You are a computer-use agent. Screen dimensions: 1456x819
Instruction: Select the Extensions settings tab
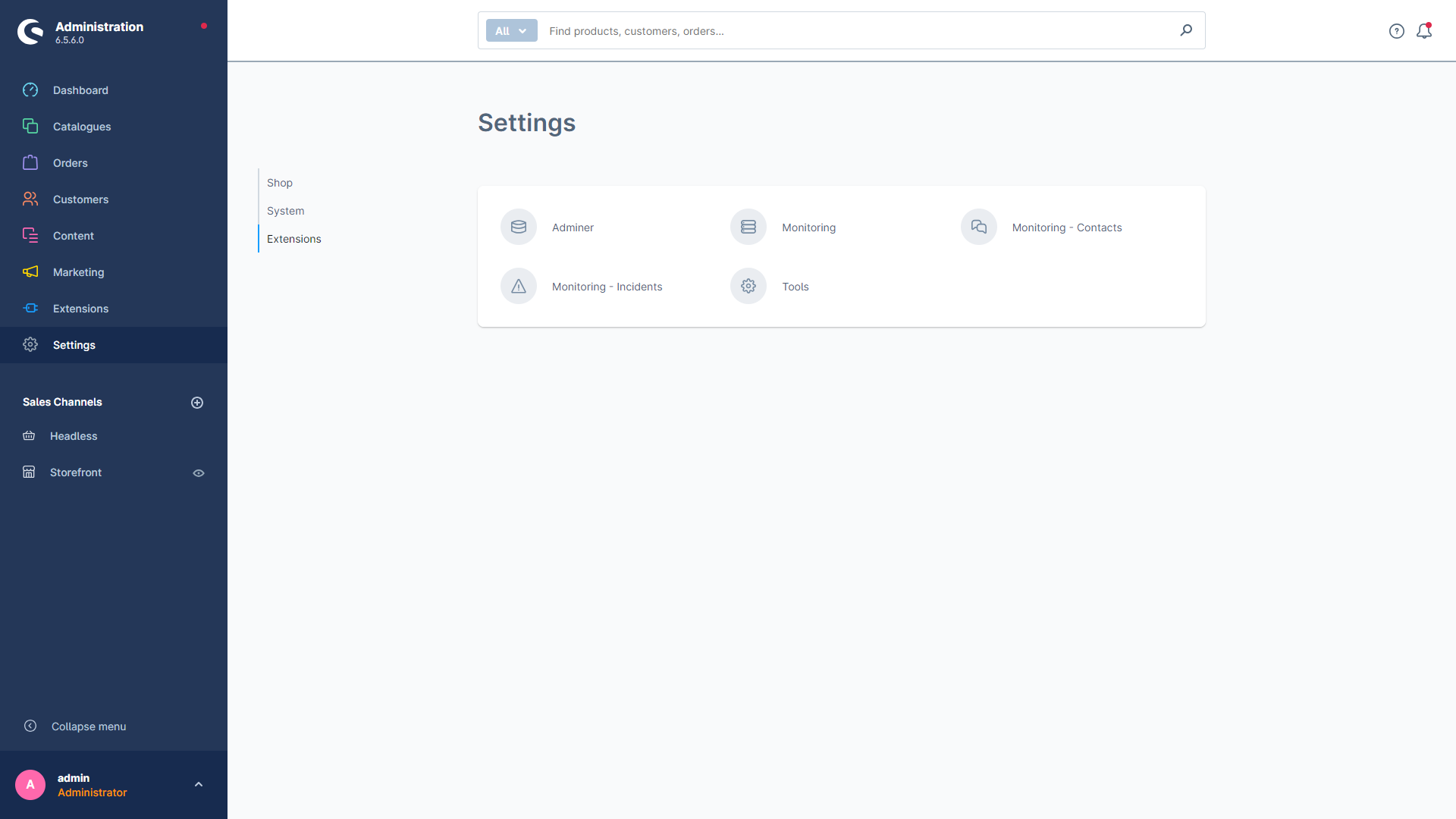[x=294, y=238]
